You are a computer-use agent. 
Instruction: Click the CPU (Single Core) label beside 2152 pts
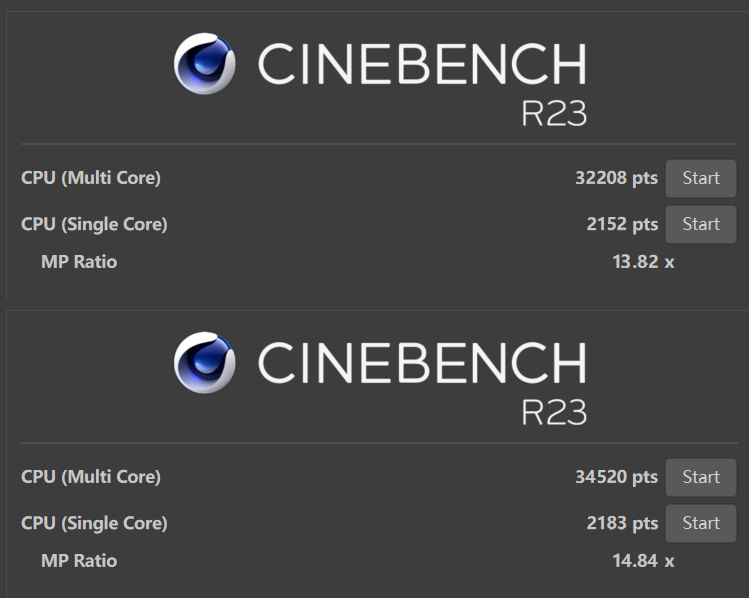[94, 224]
